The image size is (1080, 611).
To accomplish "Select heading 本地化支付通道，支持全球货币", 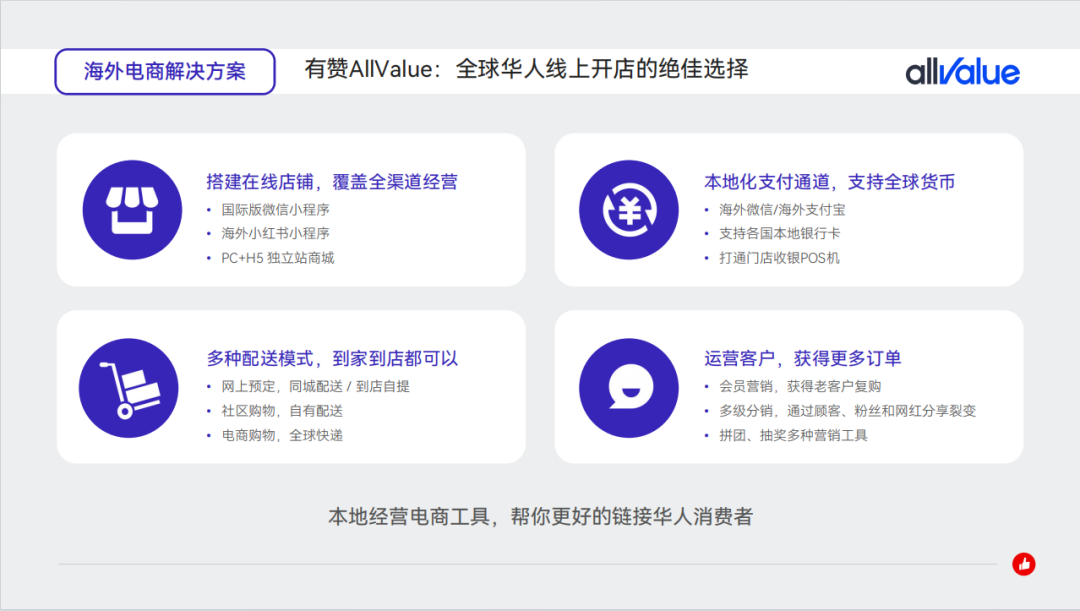I will (x=829, y=182).
